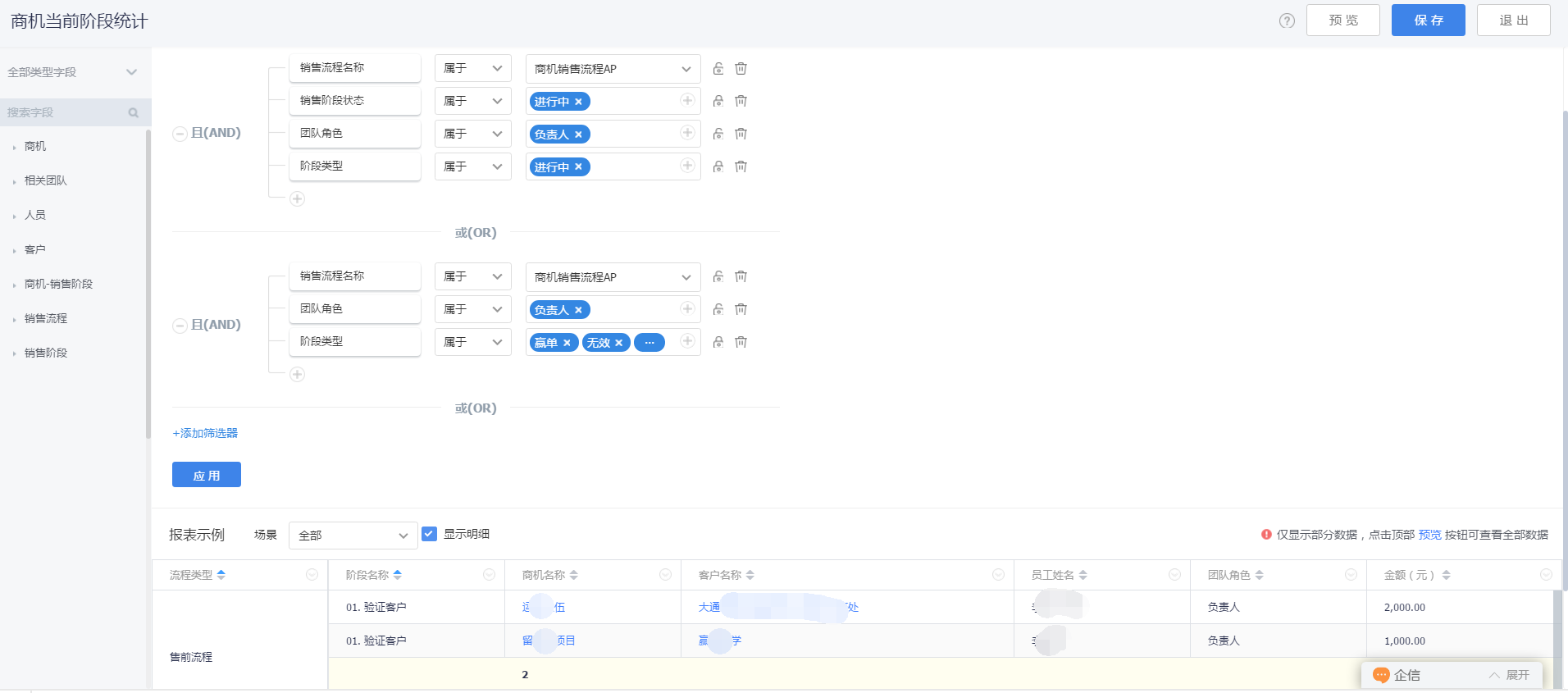1568x693 pixels.
Task: Collapse the second 且(AND) group
Action: [x=180, y=326]
